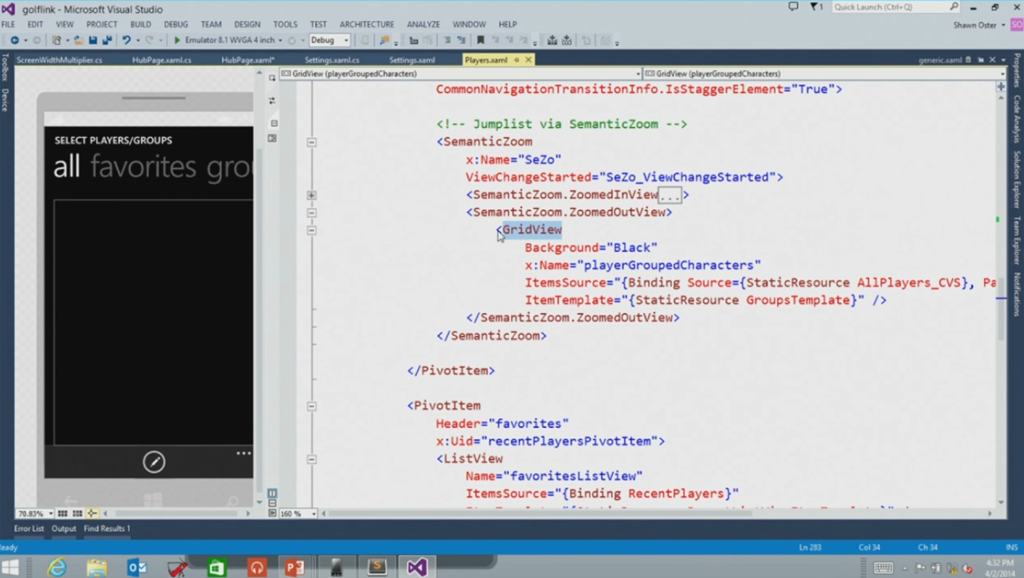Screen dimensions: 1024x578
Task: Open the Toolbox side panel
Action: (x=5, y=69)
